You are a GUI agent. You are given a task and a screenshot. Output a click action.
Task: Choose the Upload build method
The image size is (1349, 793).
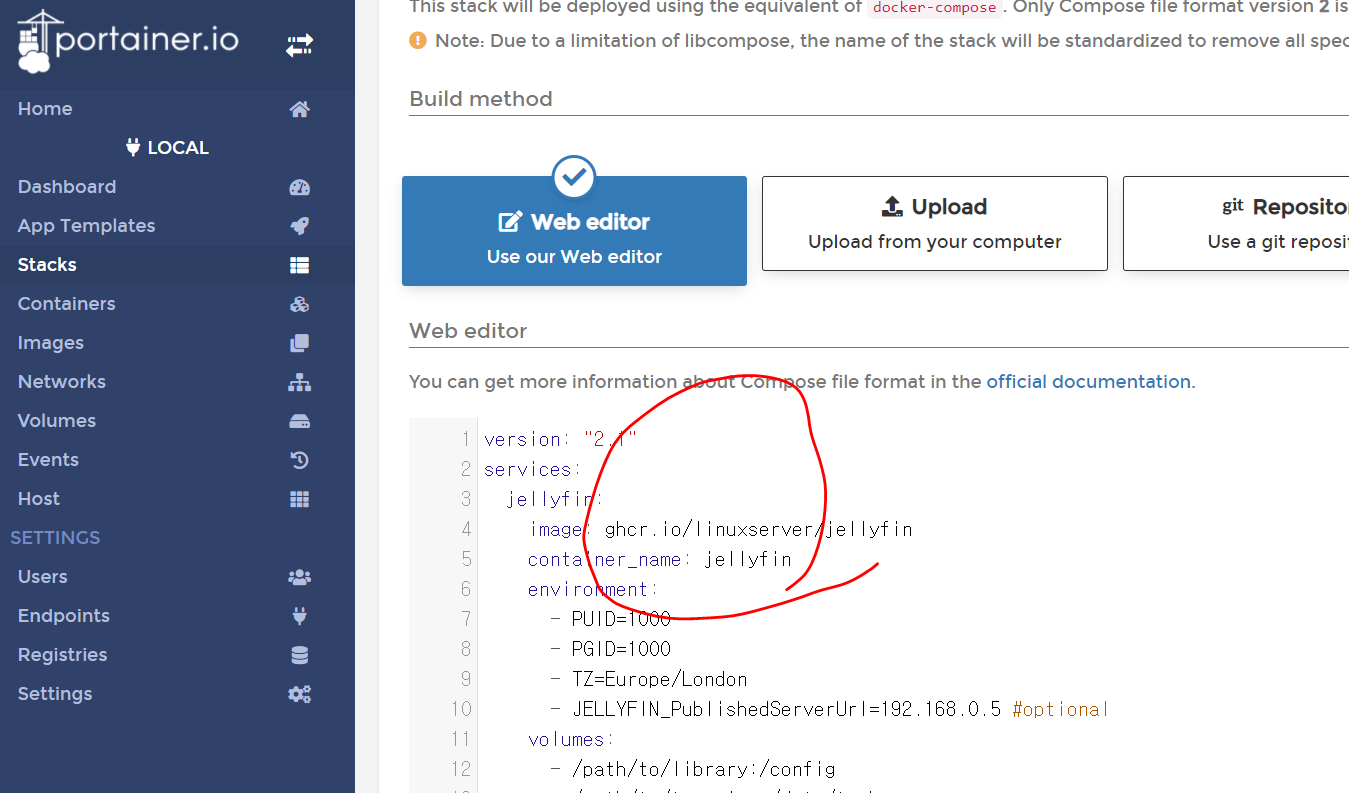click(935, 223)
